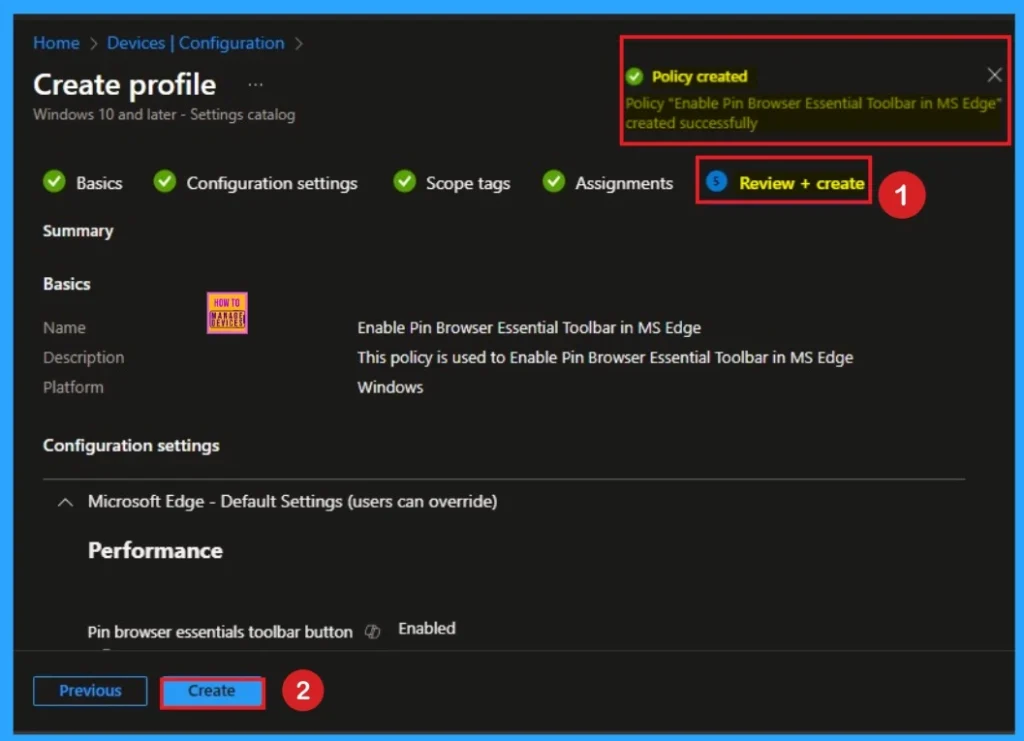Click the Description field label

[x=84, y=357]
